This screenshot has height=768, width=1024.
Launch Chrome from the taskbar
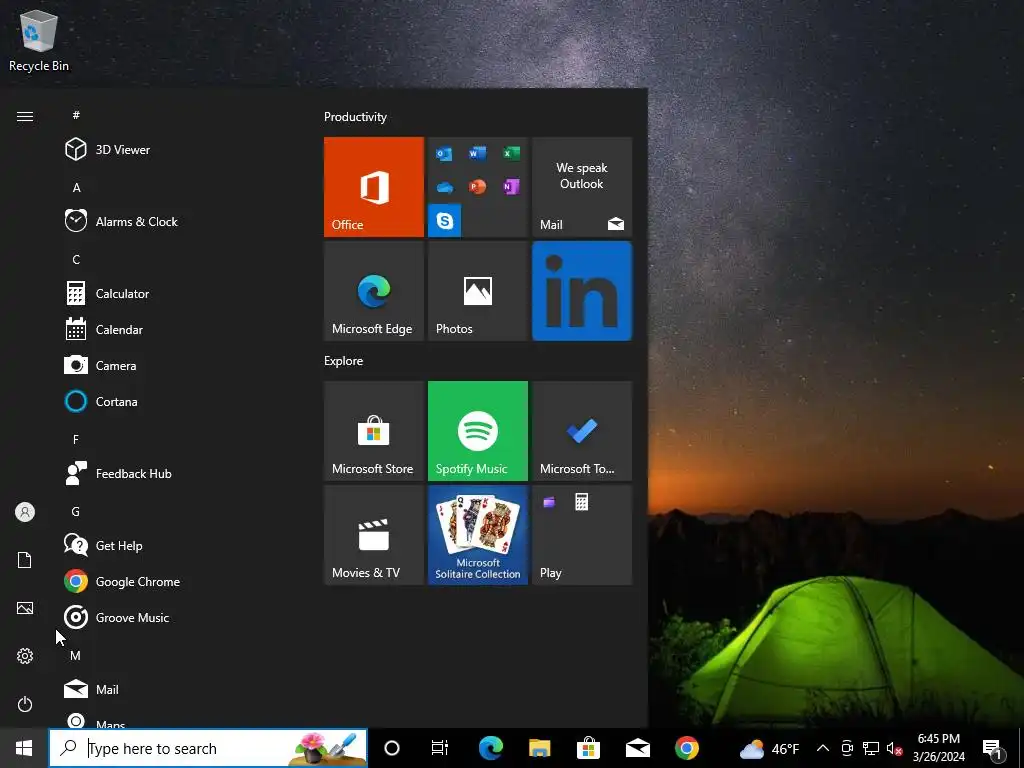click(686, 748)
